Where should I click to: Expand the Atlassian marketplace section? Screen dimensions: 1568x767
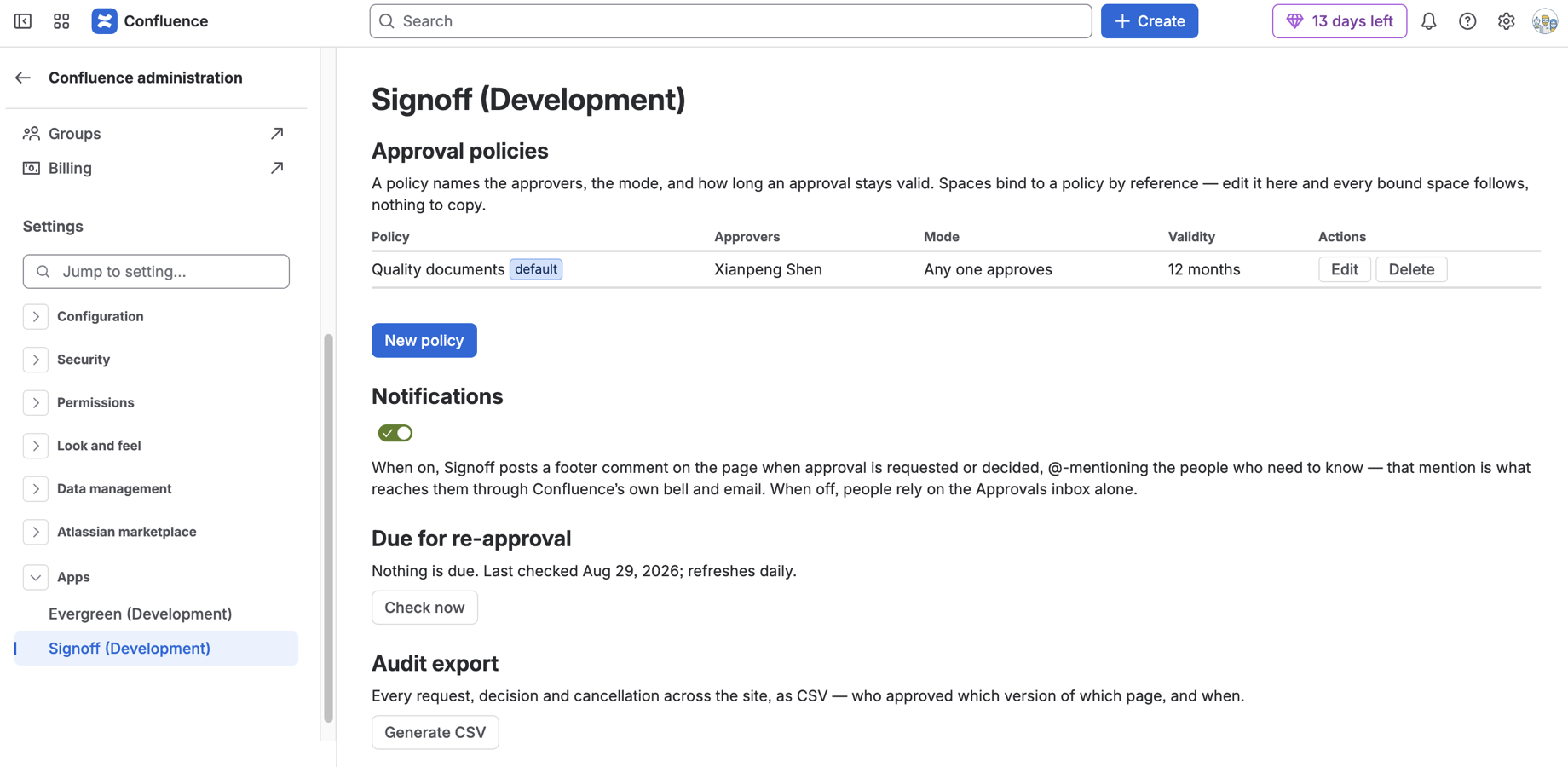pos(36,532)
